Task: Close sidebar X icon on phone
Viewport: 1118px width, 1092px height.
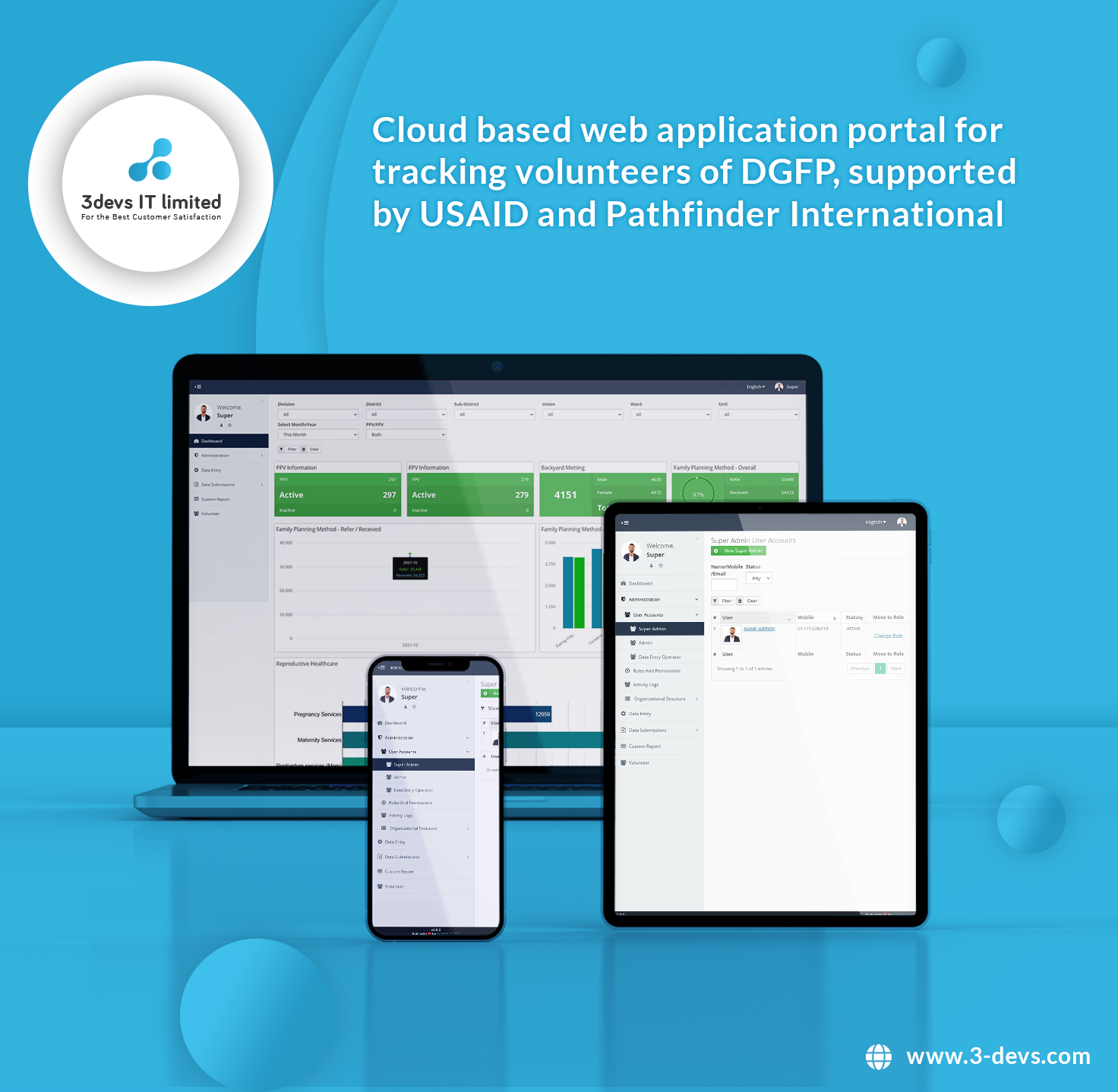Action: point(468,681)
